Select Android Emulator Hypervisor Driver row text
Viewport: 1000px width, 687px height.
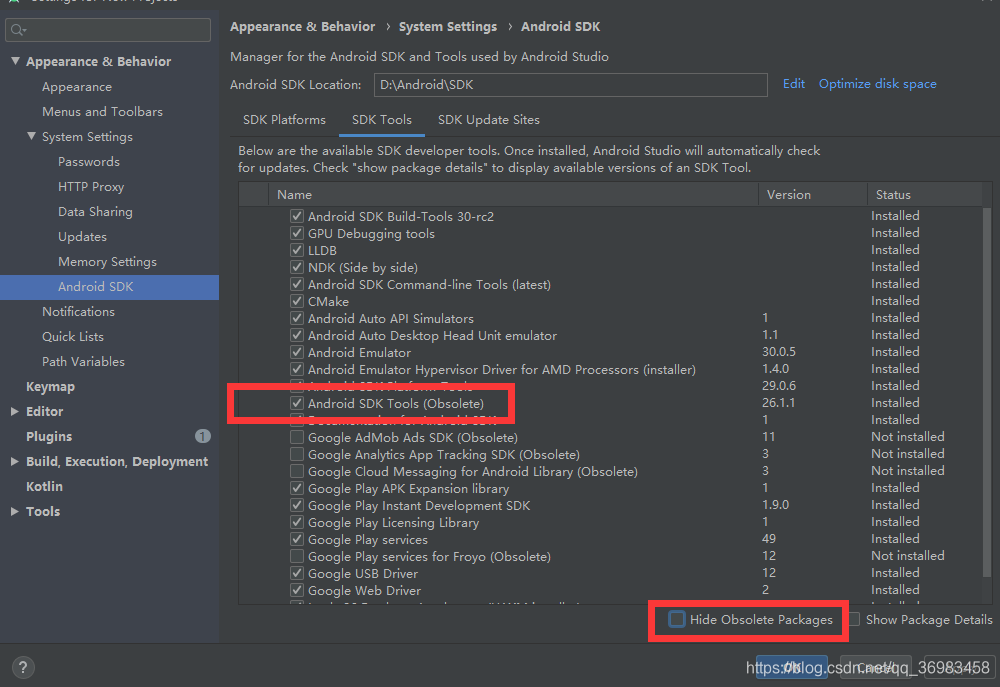pyautogui.click(x=501, y=369)
